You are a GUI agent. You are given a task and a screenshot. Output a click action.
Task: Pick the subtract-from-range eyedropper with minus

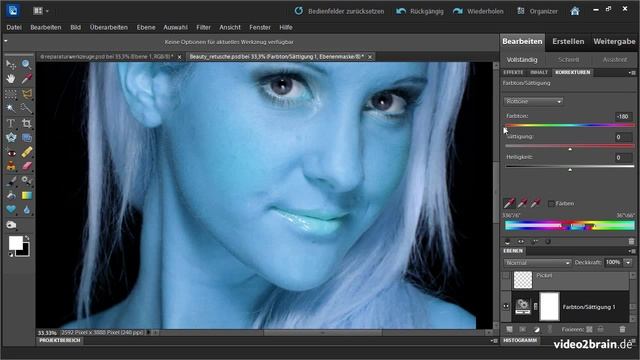536,203
